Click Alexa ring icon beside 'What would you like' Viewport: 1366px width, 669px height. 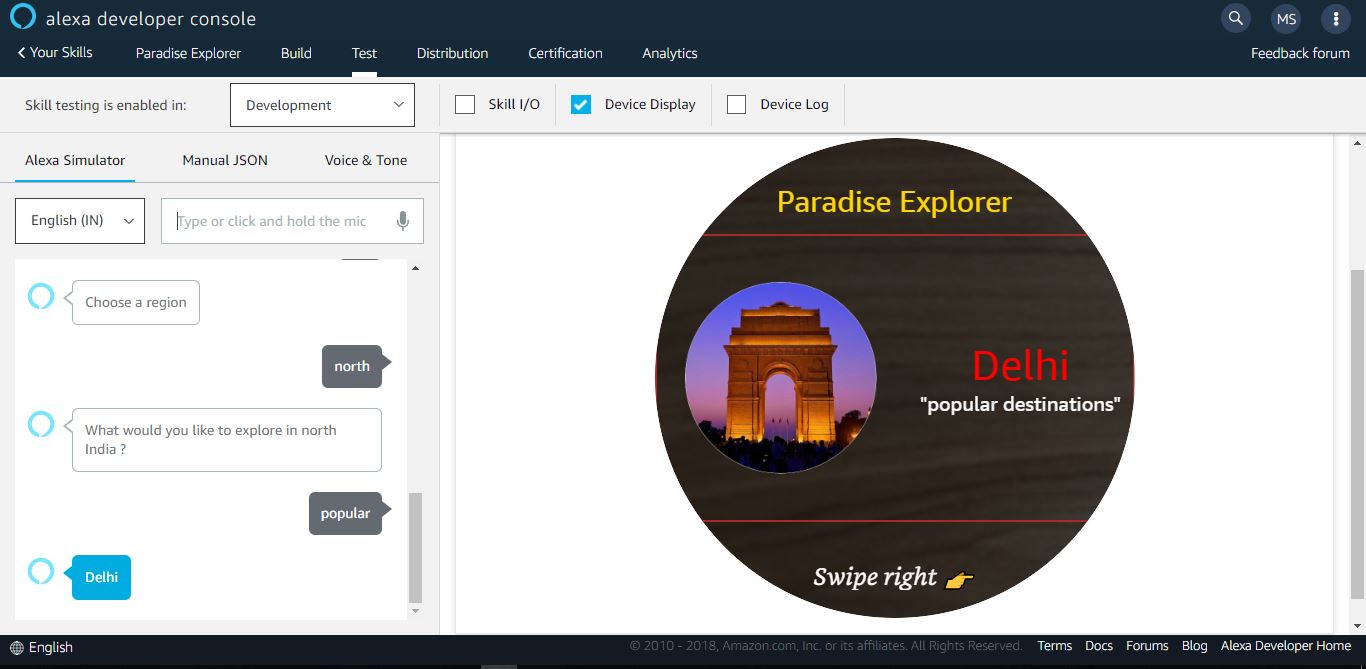tap(41, 424)
